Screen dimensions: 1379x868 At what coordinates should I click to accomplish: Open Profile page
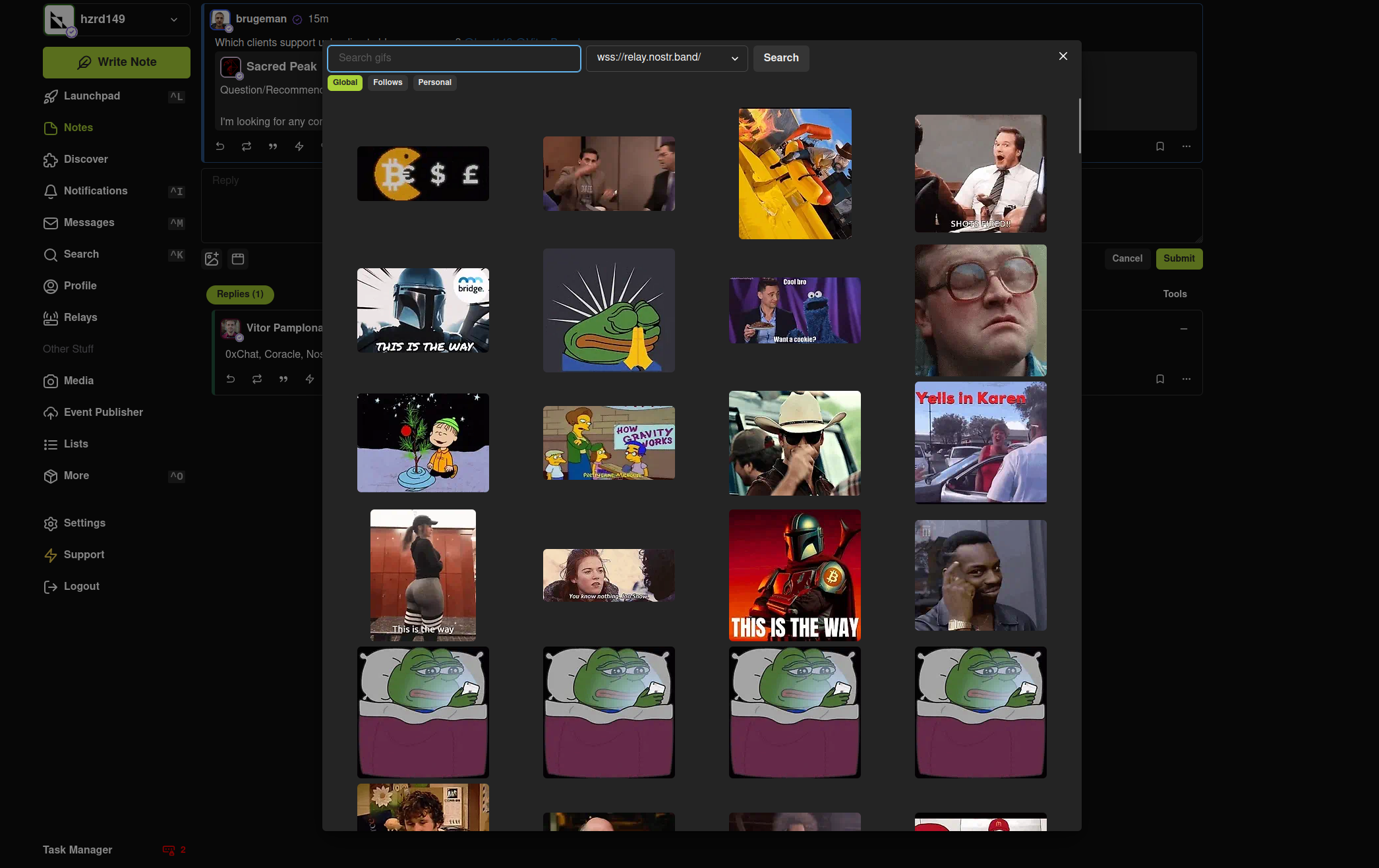coord(114,286)
